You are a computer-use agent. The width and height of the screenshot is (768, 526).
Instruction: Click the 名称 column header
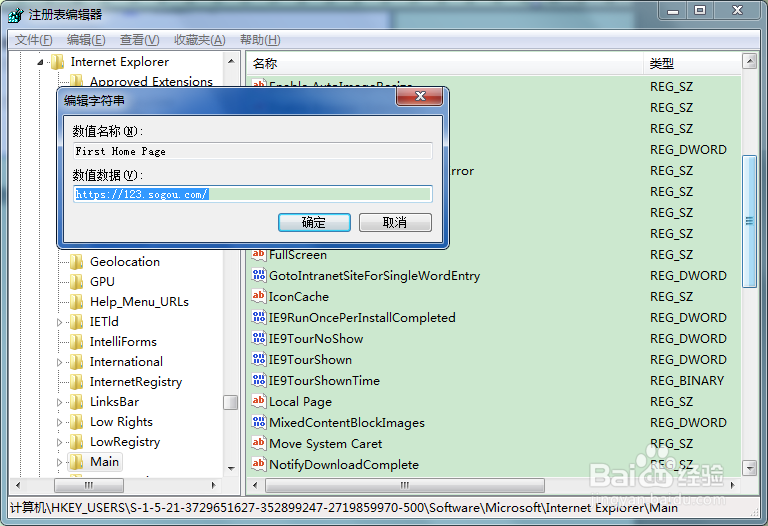(x=445, y=64)
